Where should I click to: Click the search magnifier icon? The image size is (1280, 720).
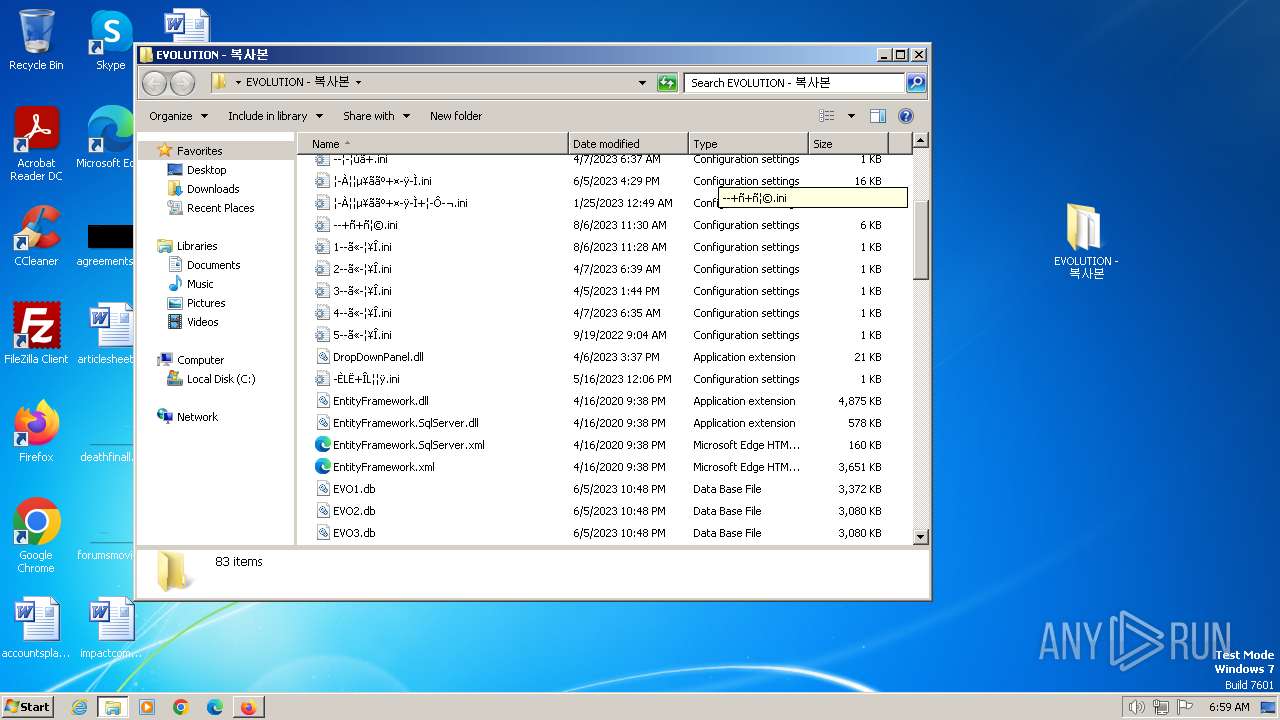(916, 83)
